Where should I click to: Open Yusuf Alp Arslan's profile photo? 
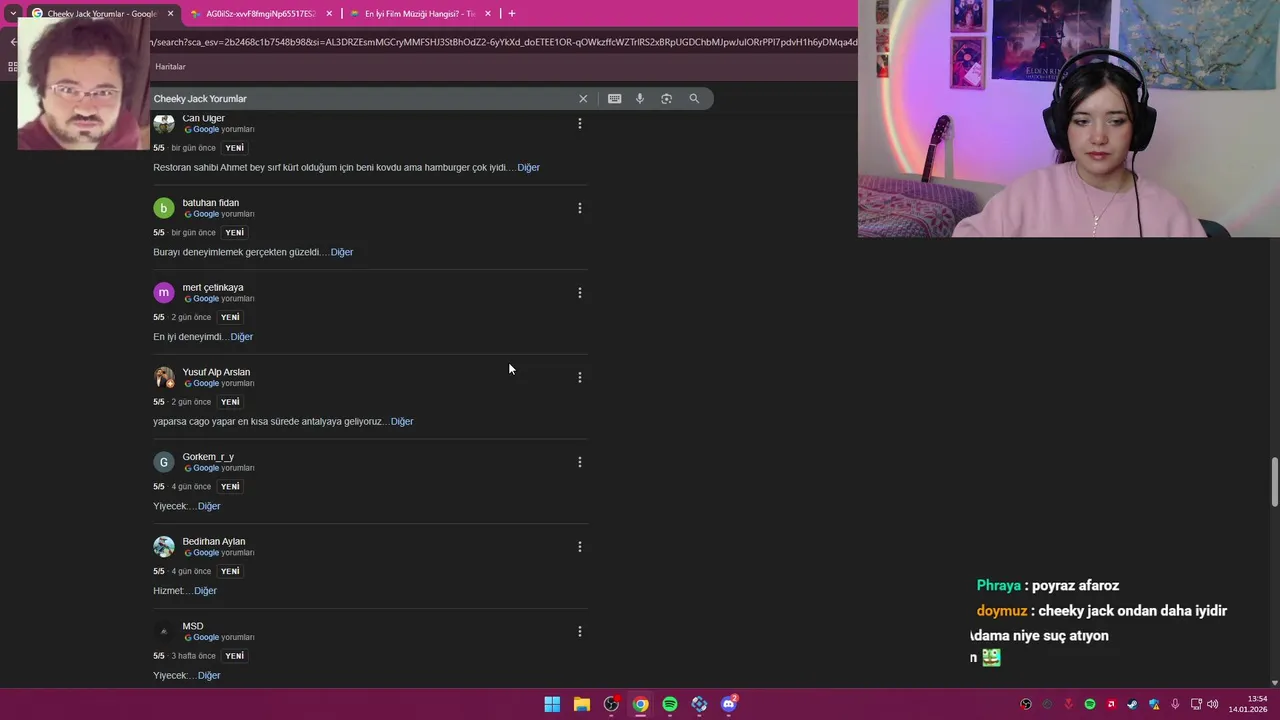(x=164, y=377)
